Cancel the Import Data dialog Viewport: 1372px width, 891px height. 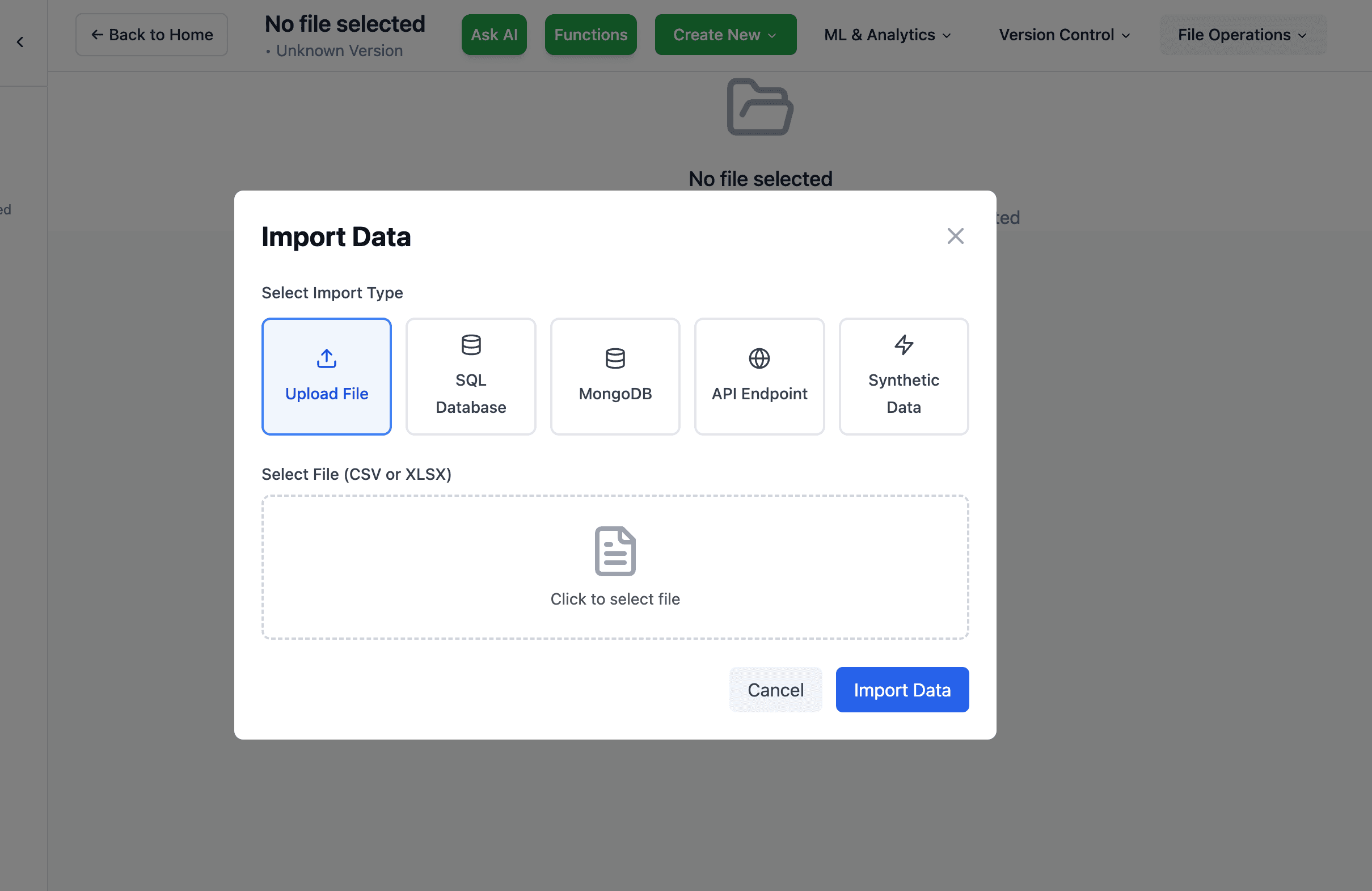[775, 689]
